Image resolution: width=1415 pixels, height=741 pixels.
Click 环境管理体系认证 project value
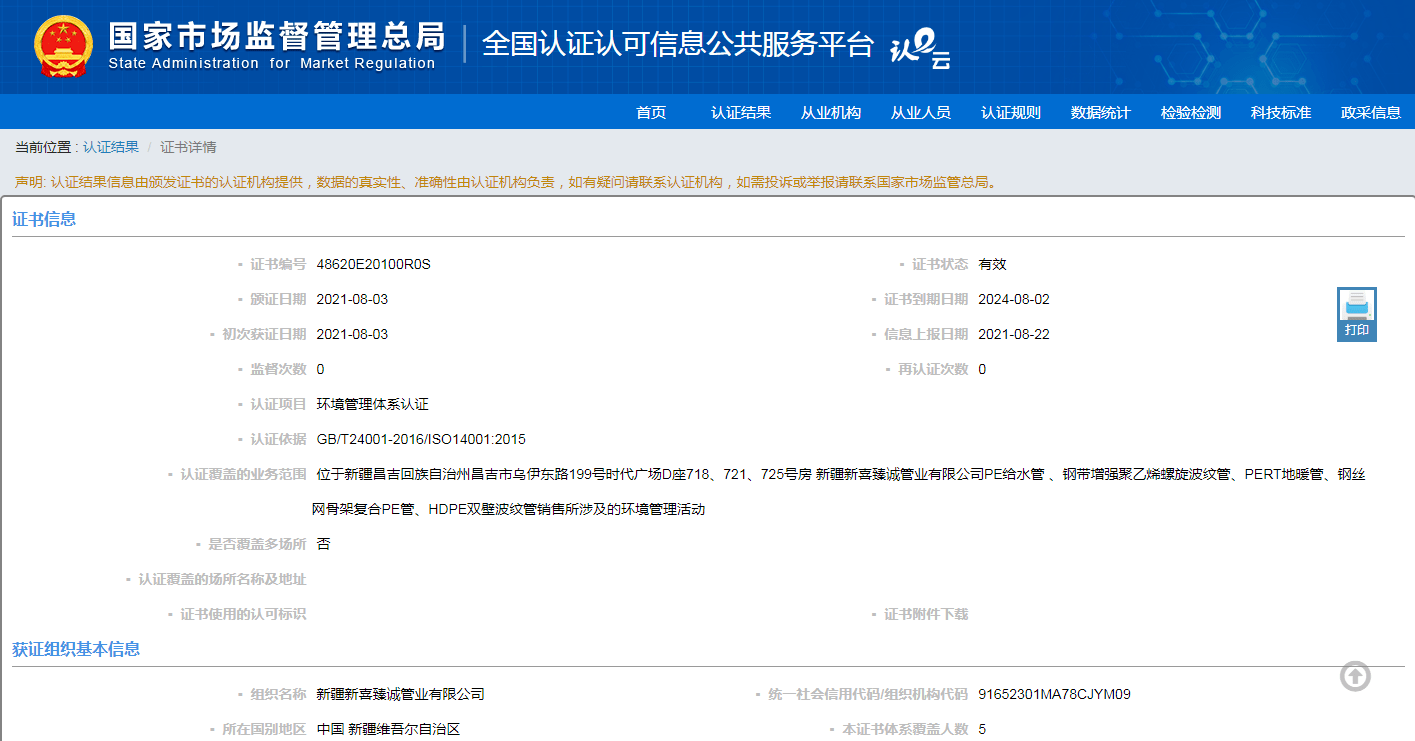[x=372, y=404]
